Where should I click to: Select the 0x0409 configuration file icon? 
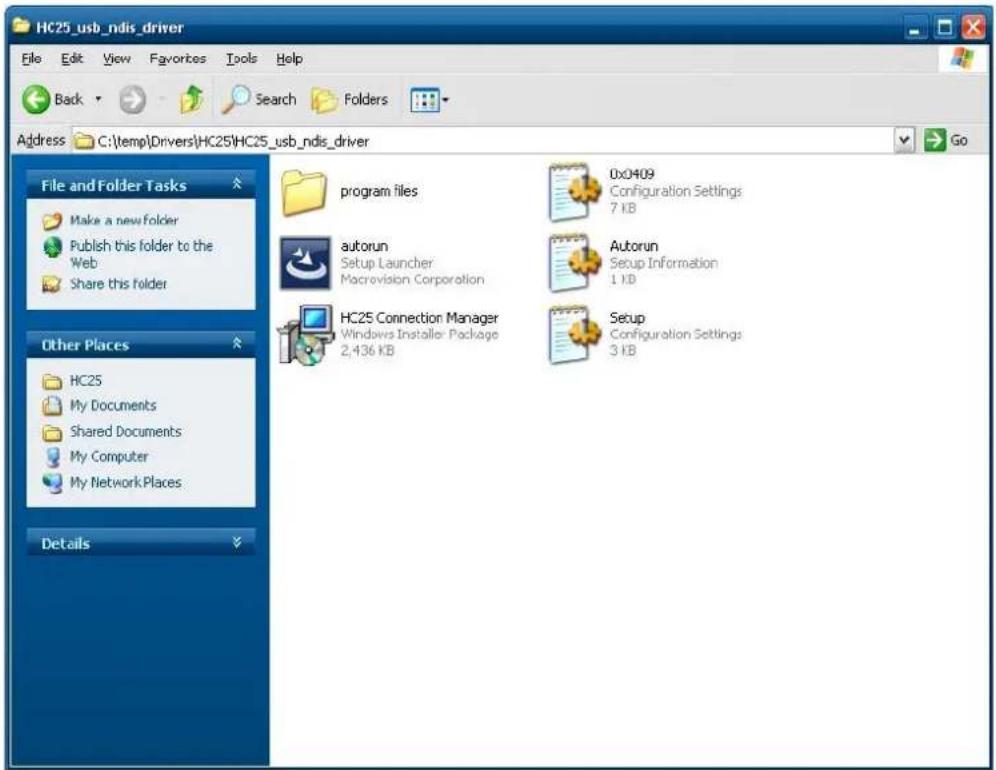coord(574,192)
